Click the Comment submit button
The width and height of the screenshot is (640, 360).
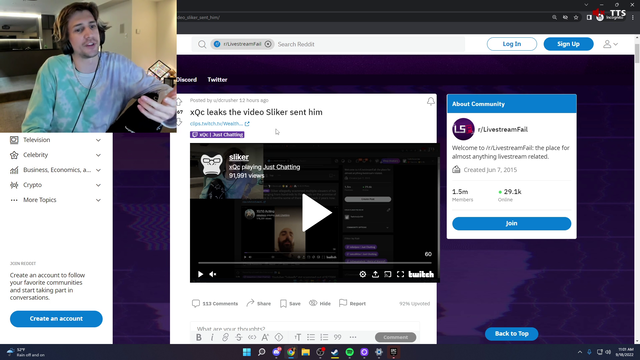396,337
